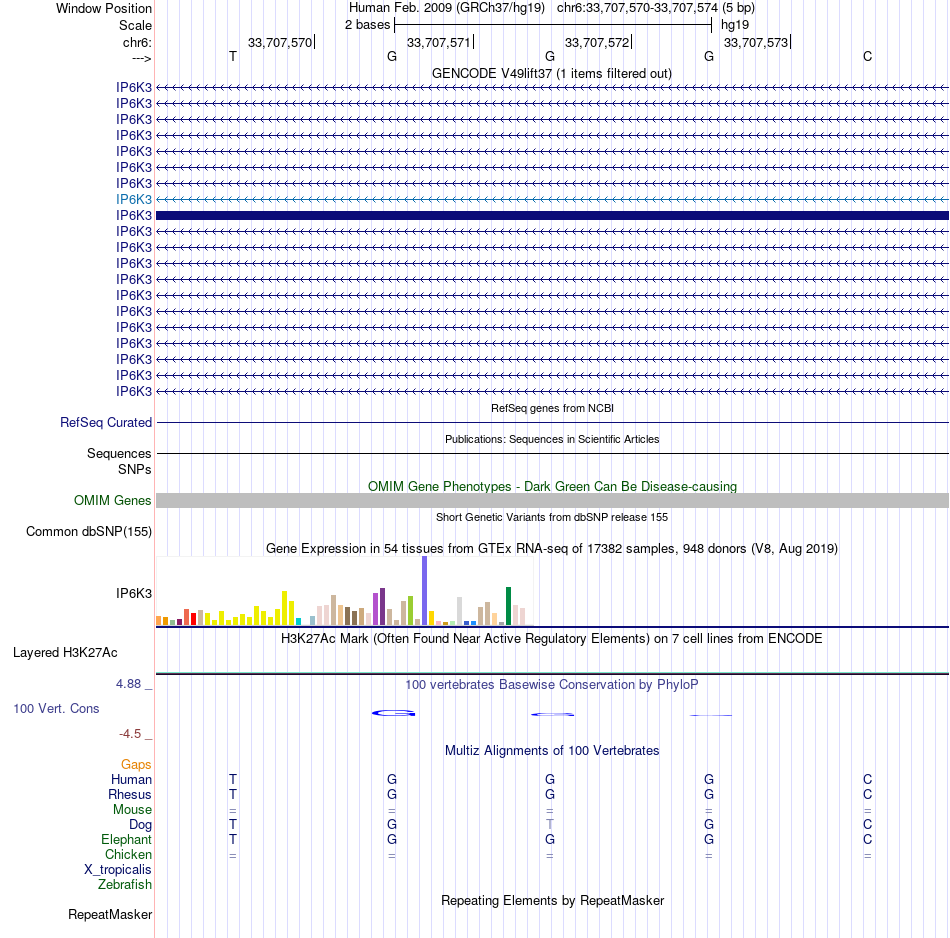The image size is (950, 938).
Task: Click the faded mismatched T in the Dog row
Action: tap(550, 824)
